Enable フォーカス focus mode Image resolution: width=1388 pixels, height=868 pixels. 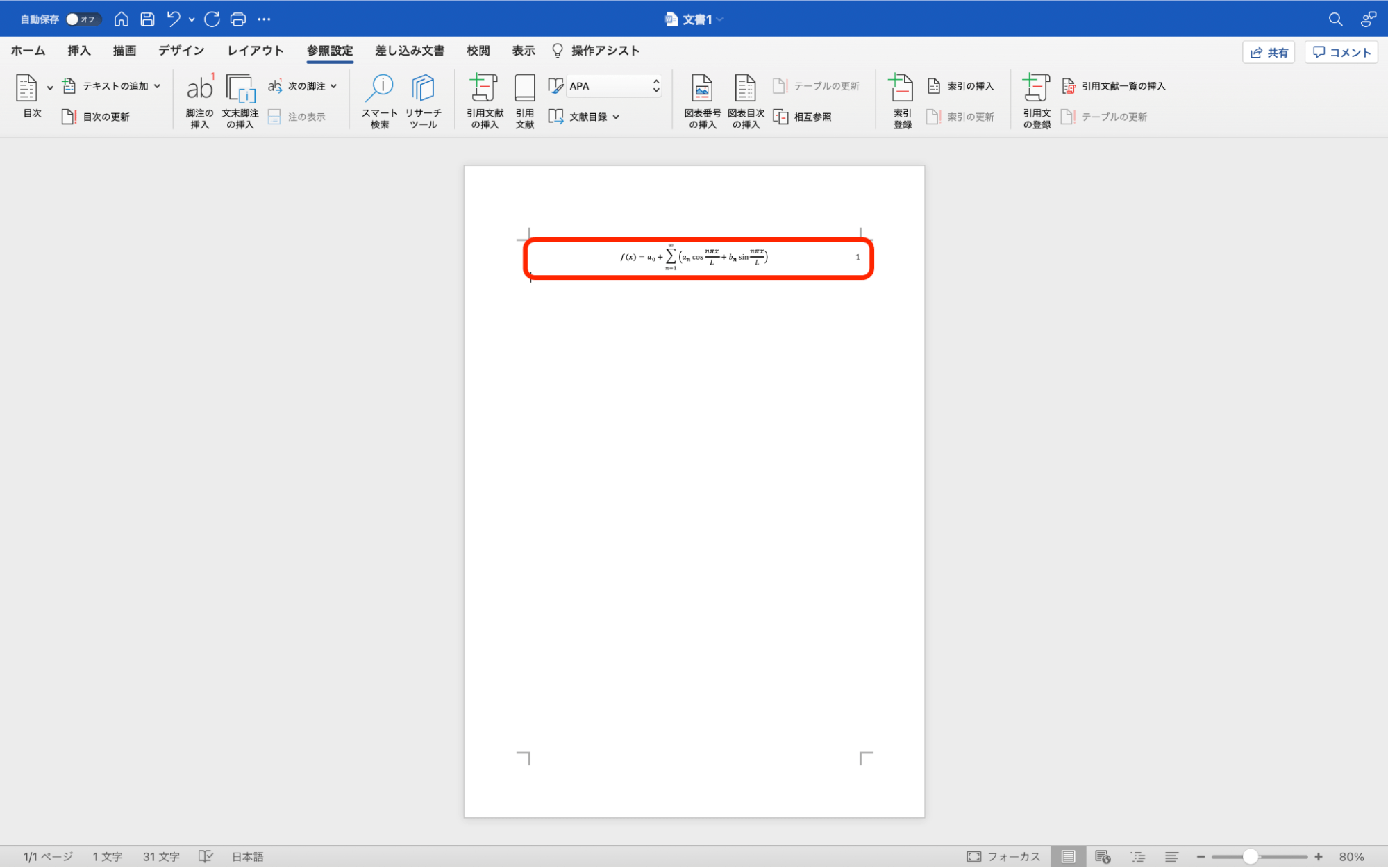click(x=1003, y=857)
